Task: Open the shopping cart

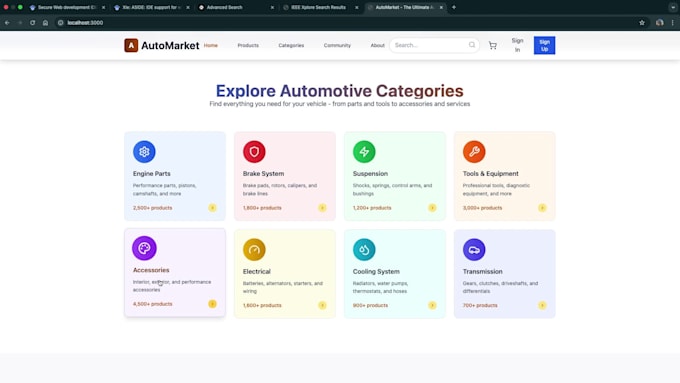Action: [493, 45]
